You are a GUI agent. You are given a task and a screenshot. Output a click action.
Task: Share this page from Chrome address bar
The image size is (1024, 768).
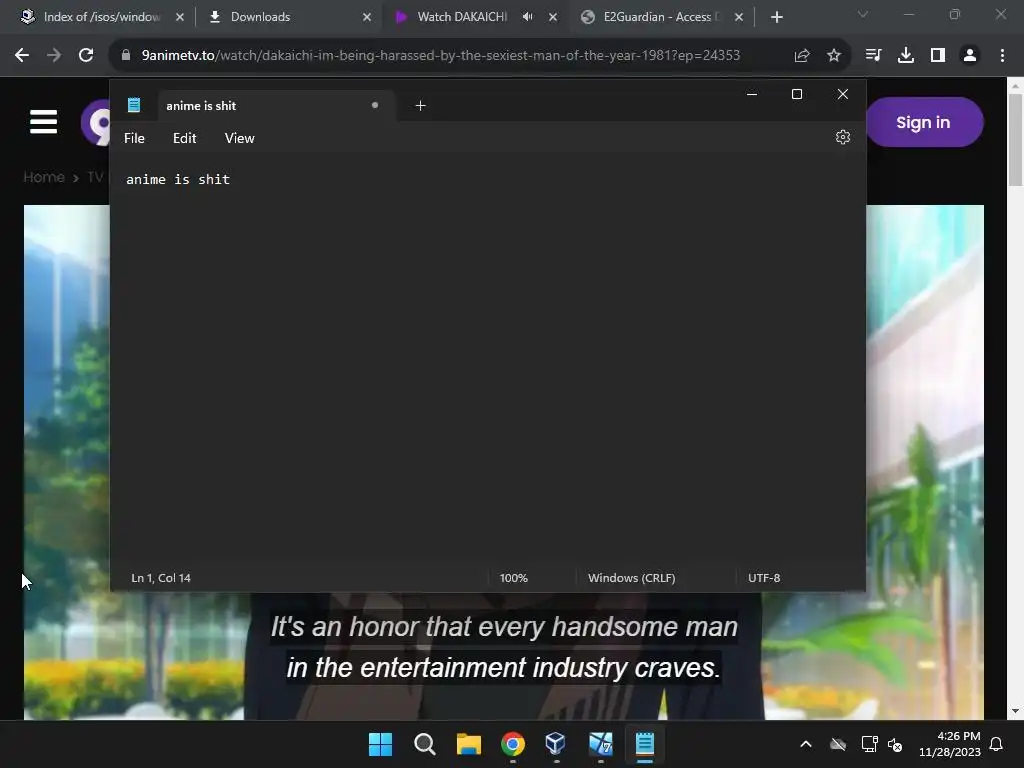click(802, 56)
